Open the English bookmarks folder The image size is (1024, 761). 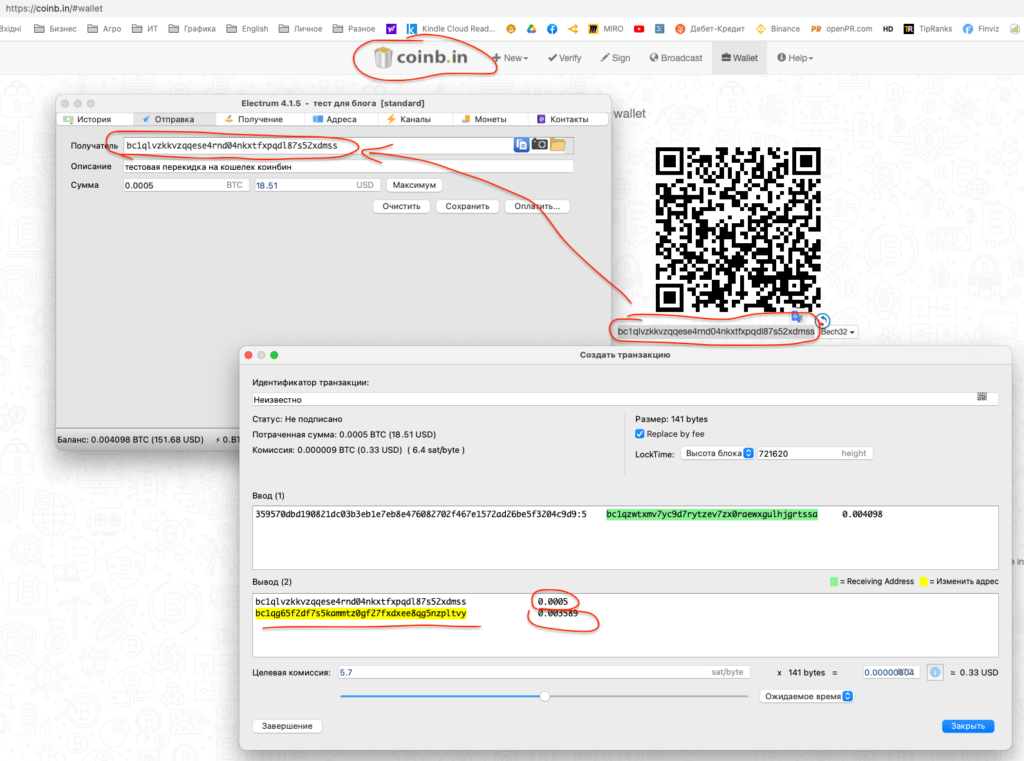[248, 29]
